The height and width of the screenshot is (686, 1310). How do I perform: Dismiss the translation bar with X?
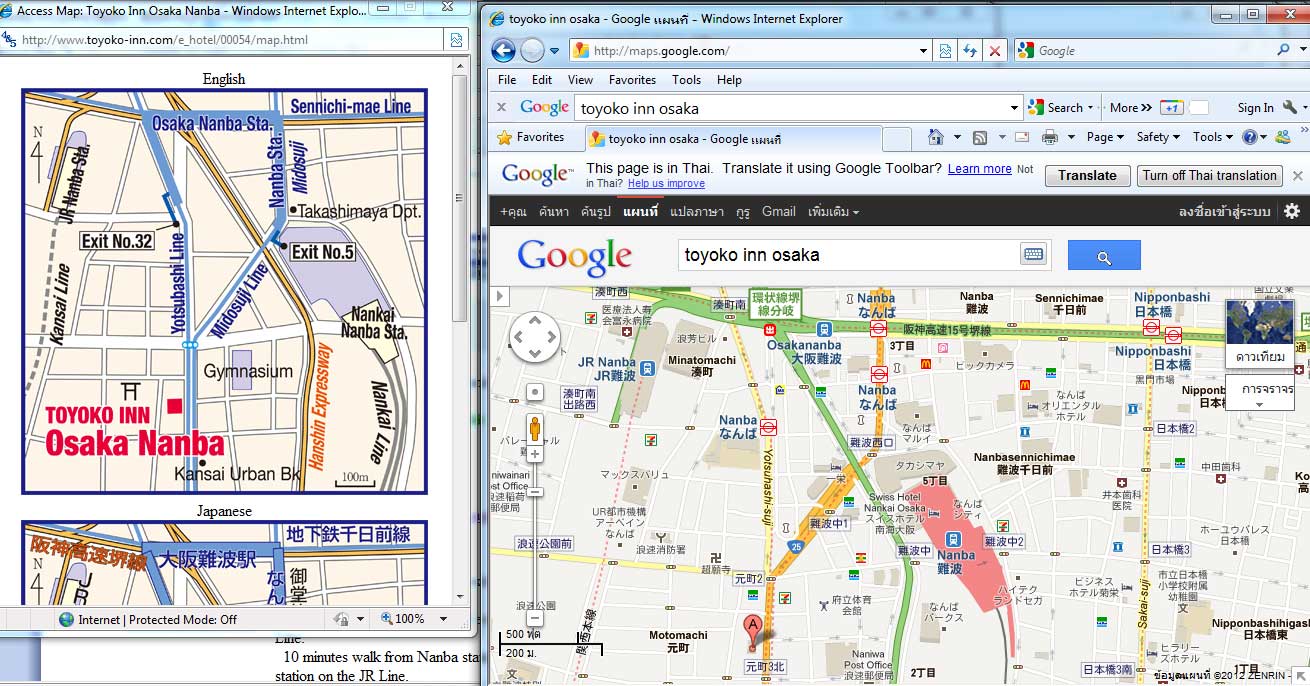pos(1297,175)
